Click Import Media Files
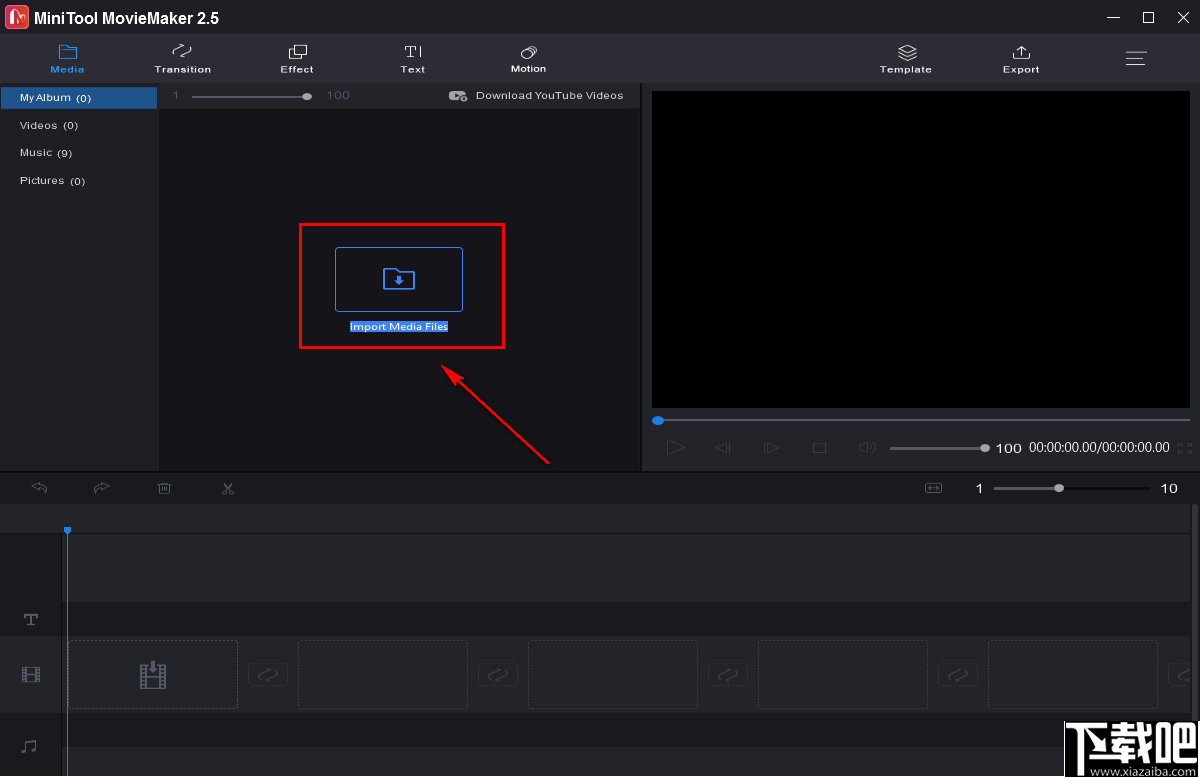 (399, 280)
